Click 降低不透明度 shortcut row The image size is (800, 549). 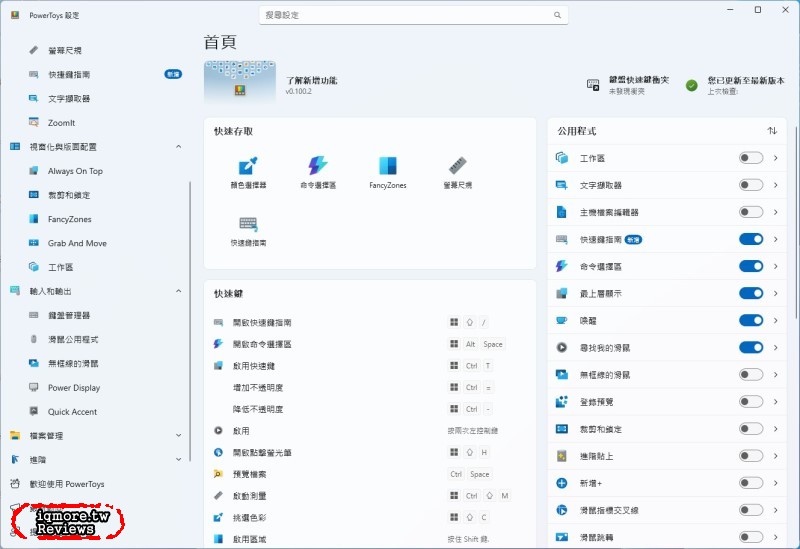[x=370, y=409]
